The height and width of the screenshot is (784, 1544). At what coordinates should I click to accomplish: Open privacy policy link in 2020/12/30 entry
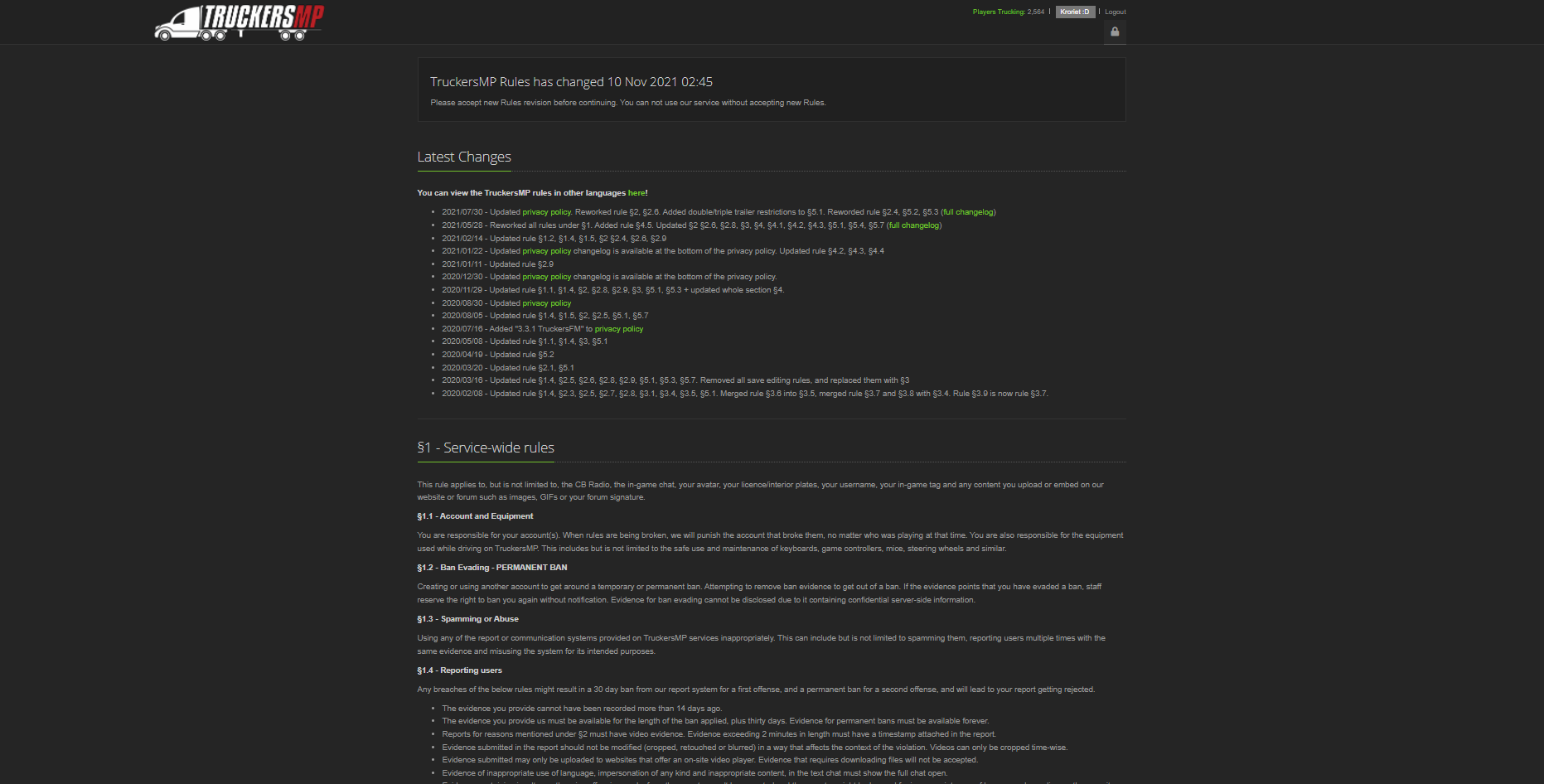546,277
